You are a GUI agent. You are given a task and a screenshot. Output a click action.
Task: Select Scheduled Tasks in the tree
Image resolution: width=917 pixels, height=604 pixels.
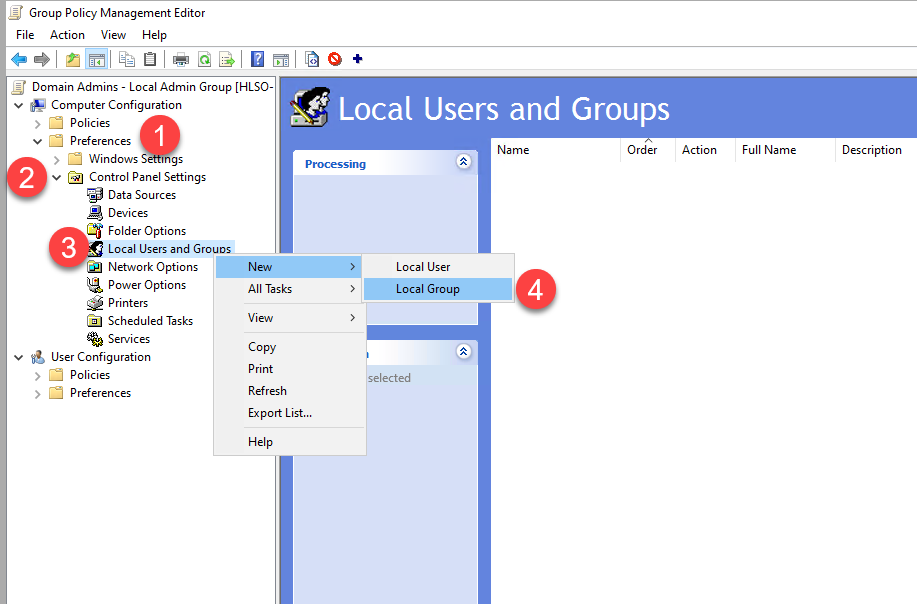[x=150, y=321]
